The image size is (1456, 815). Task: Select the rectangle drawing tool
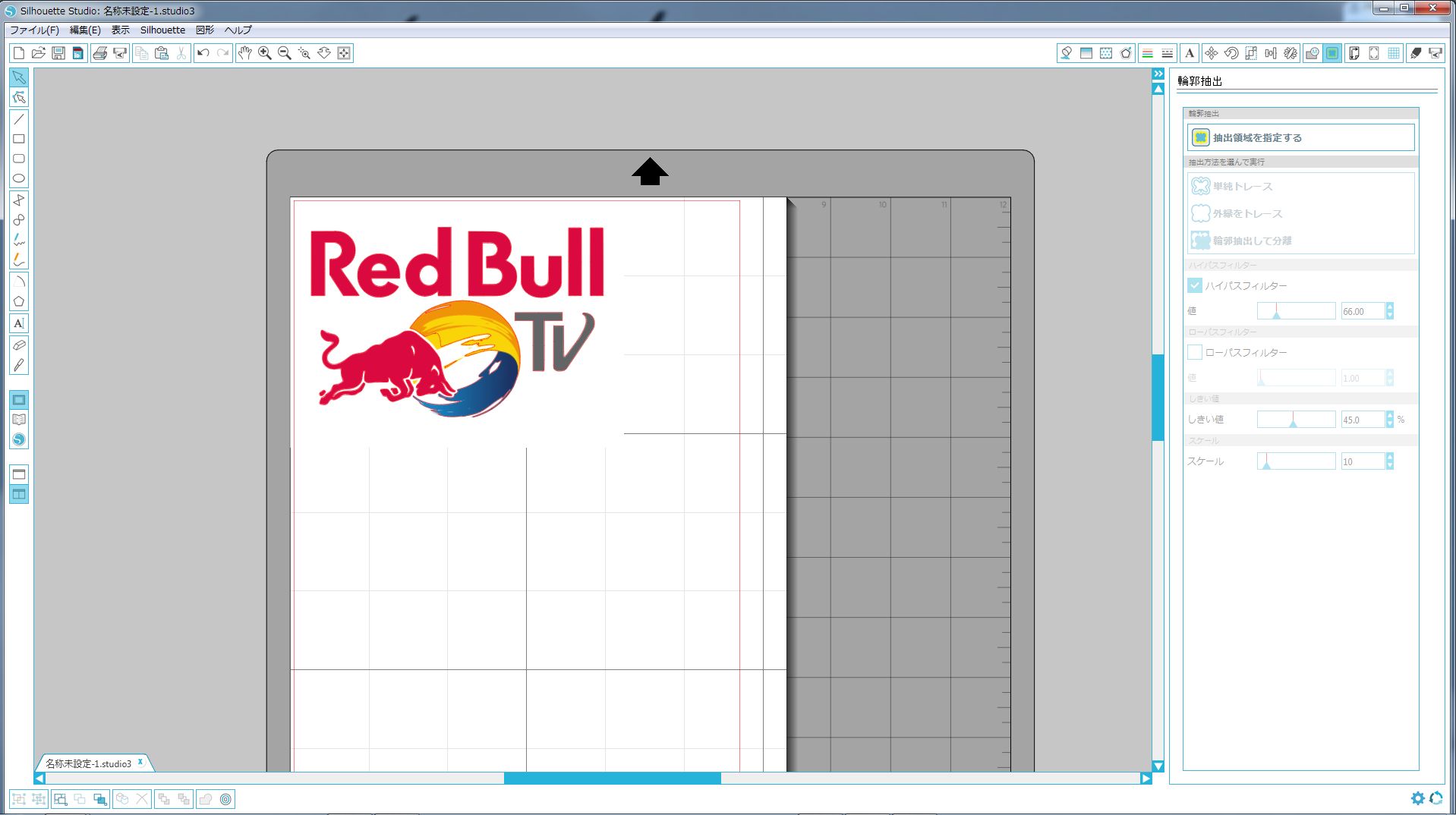point(19,139)
